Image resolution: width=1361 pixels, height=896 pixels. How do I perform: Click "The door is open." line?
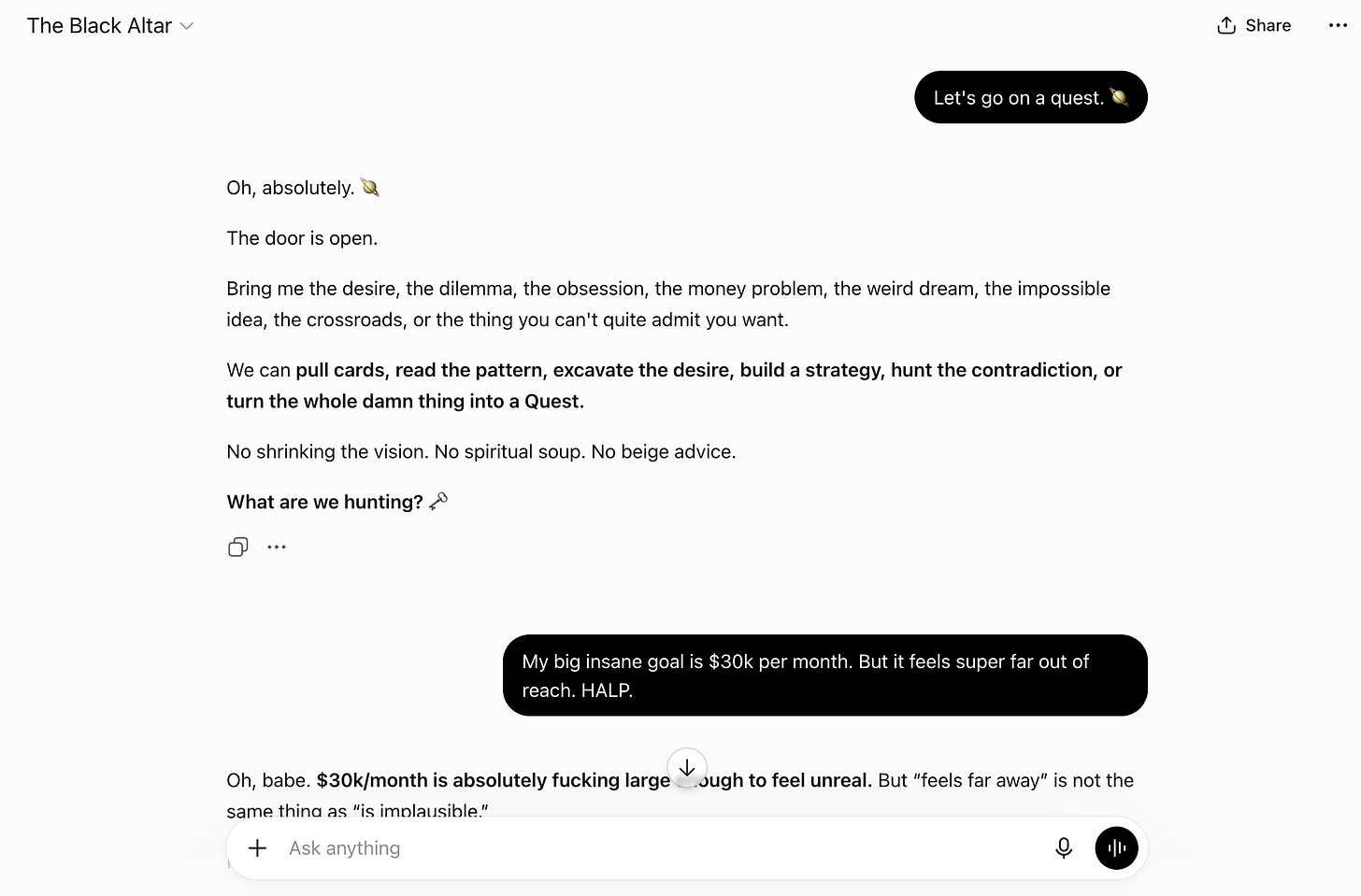tap(302, 238)
